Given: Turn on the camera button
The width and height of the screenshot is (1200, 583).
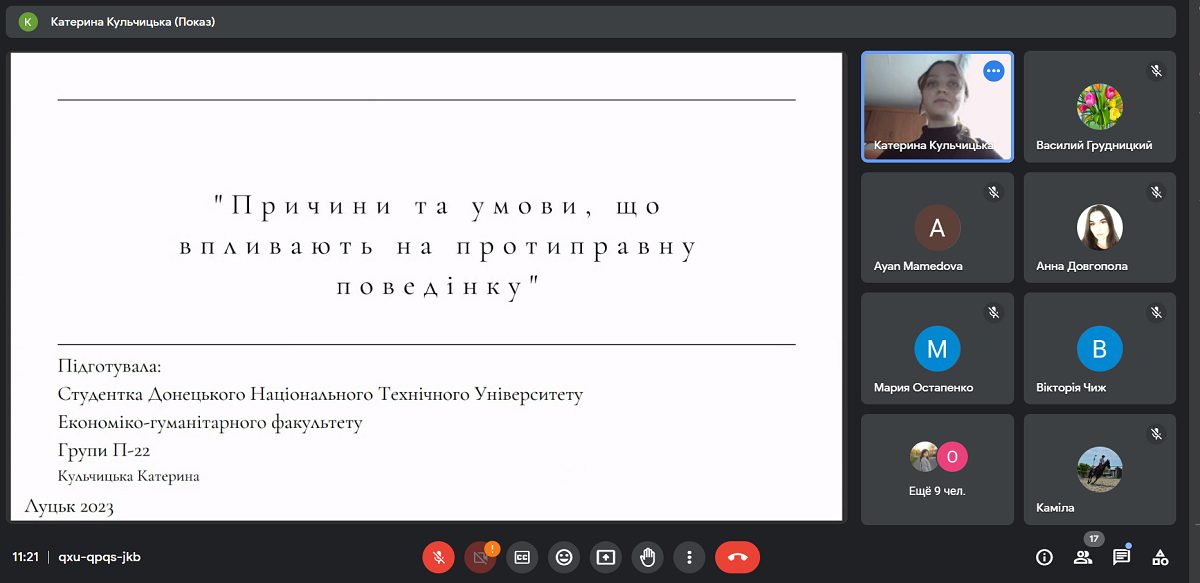Looking at the screenshot, I should click(480, 557).
